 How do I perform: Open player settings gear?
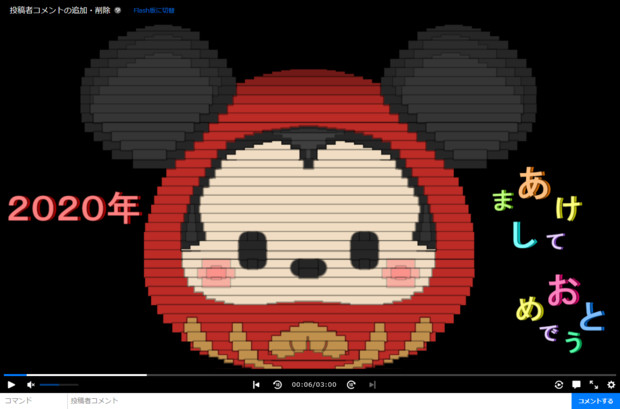click(611, 385)
